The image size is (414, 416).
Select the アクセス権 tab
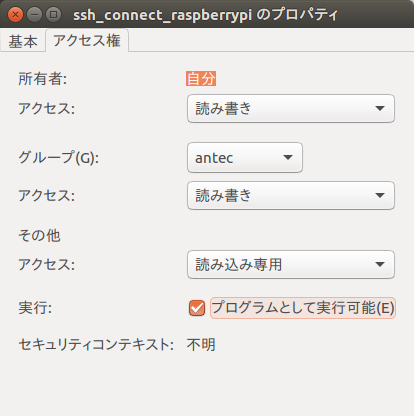pyautogui.click(x=87, y=41)
